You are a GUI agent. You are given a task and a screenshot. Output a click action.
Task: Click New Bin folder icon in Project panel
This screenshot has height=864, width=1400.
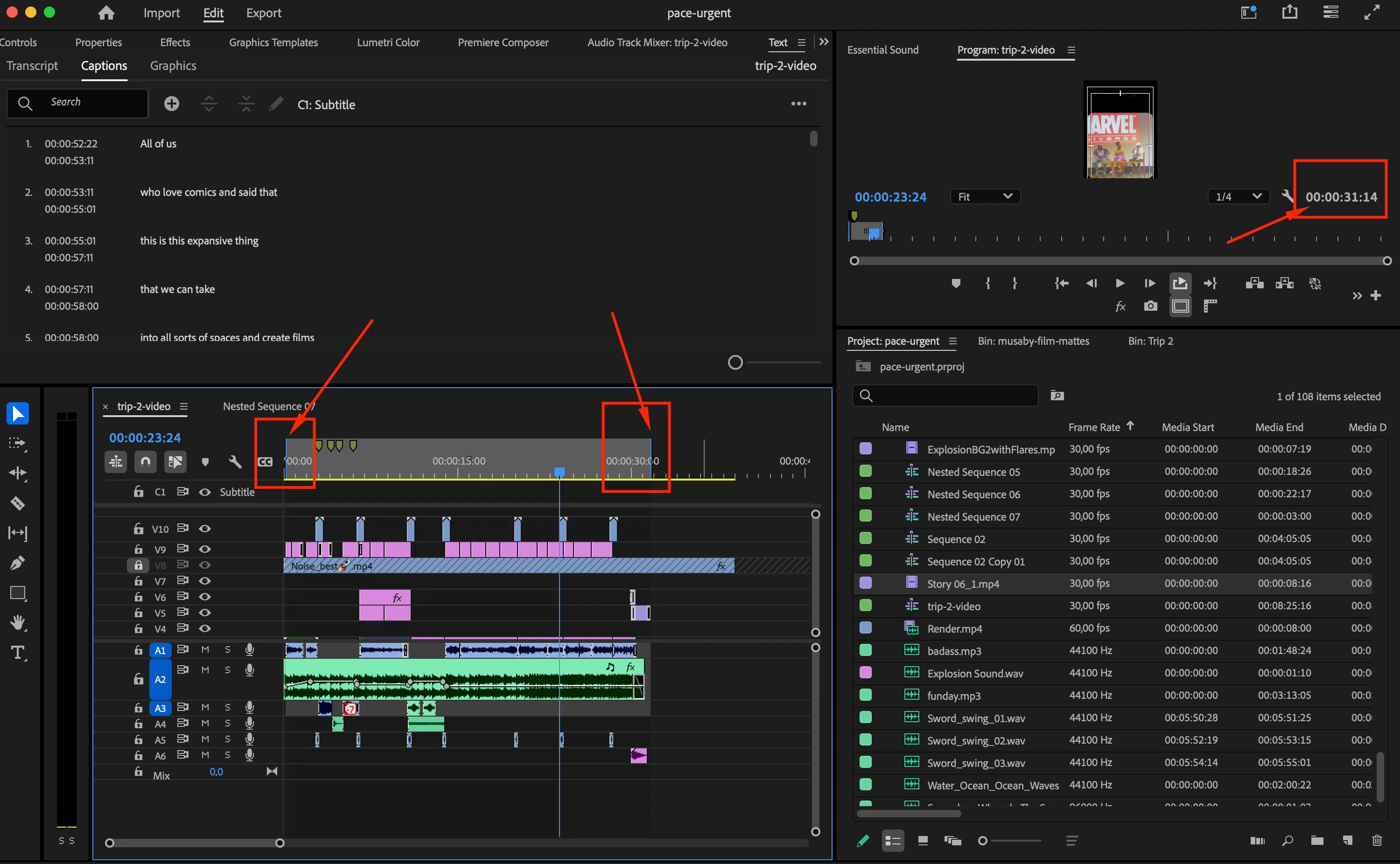1316,840
